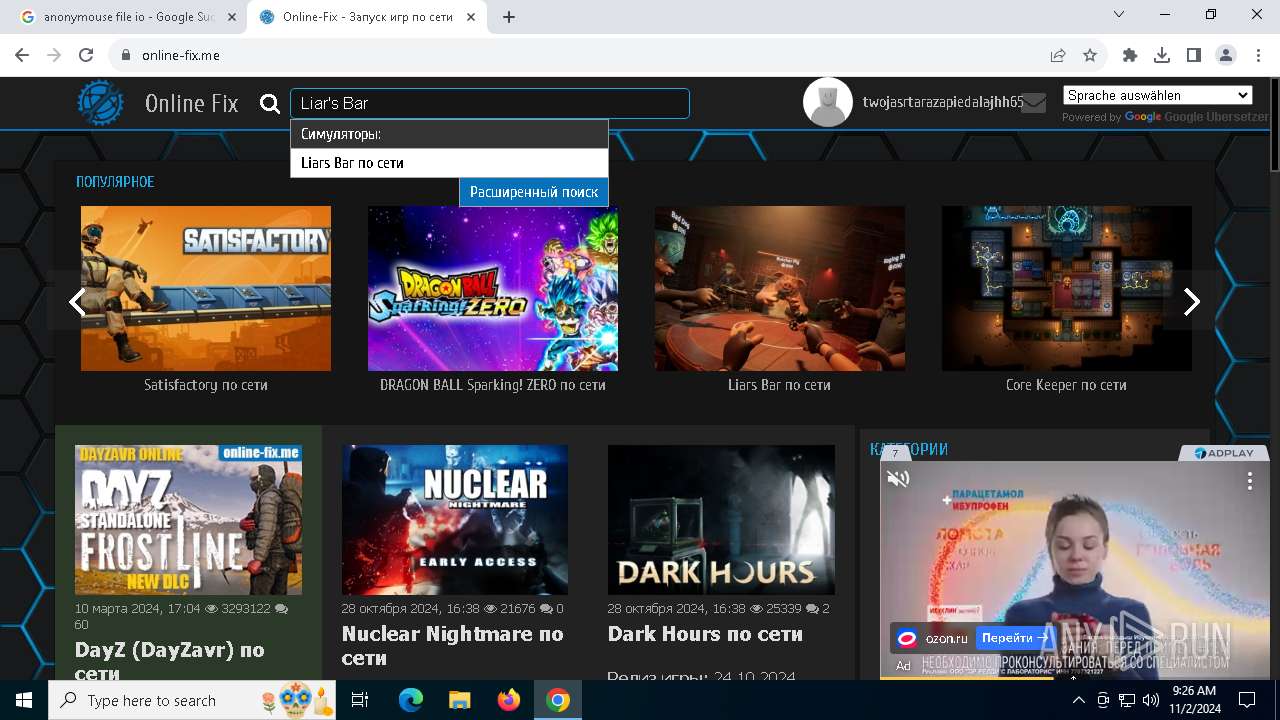Click the Windows taskbar search box
Screen dimensions: 1280x720
193,700
